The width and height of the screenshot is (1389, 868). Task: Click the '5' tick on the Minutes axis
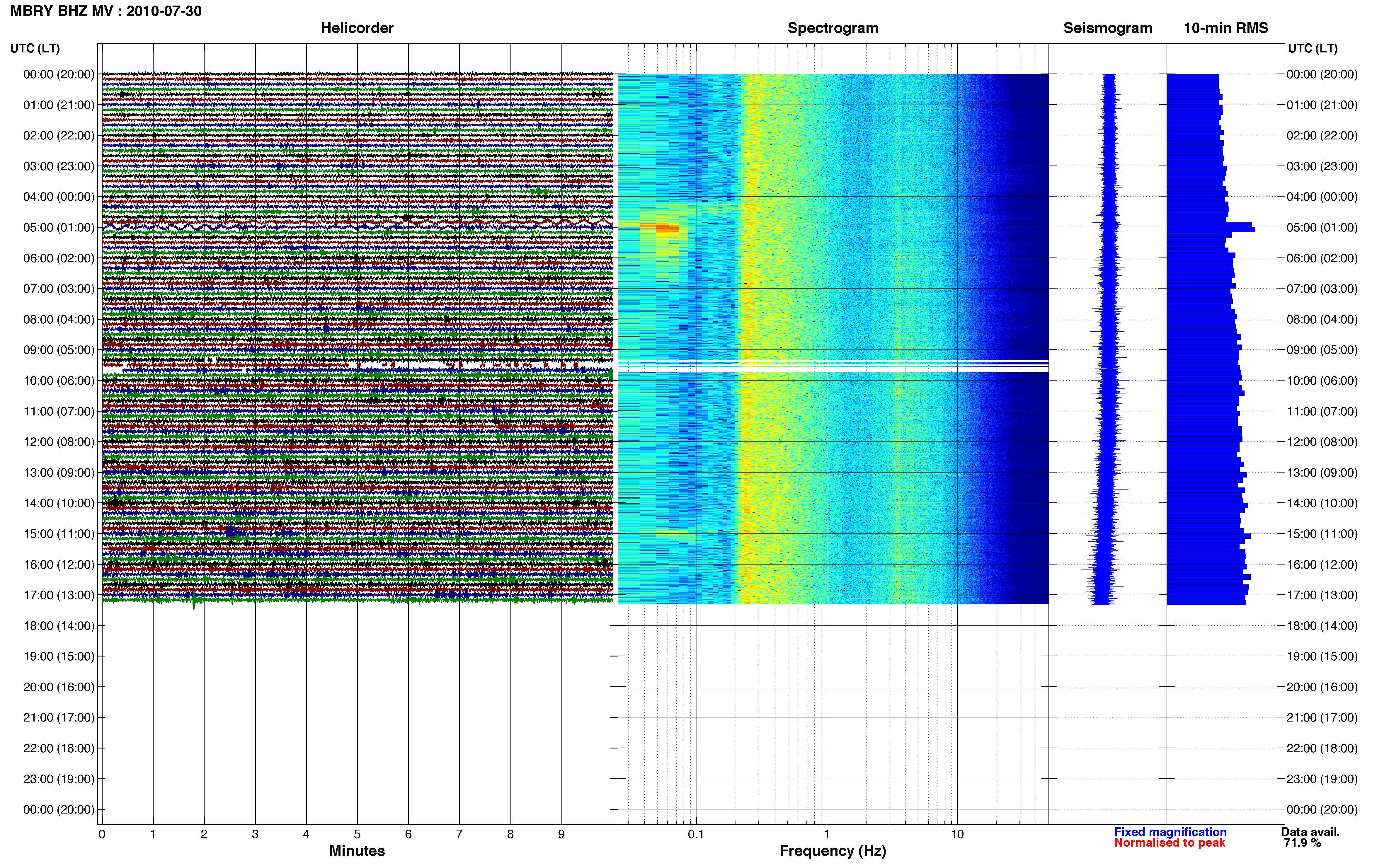click(357, 834)
